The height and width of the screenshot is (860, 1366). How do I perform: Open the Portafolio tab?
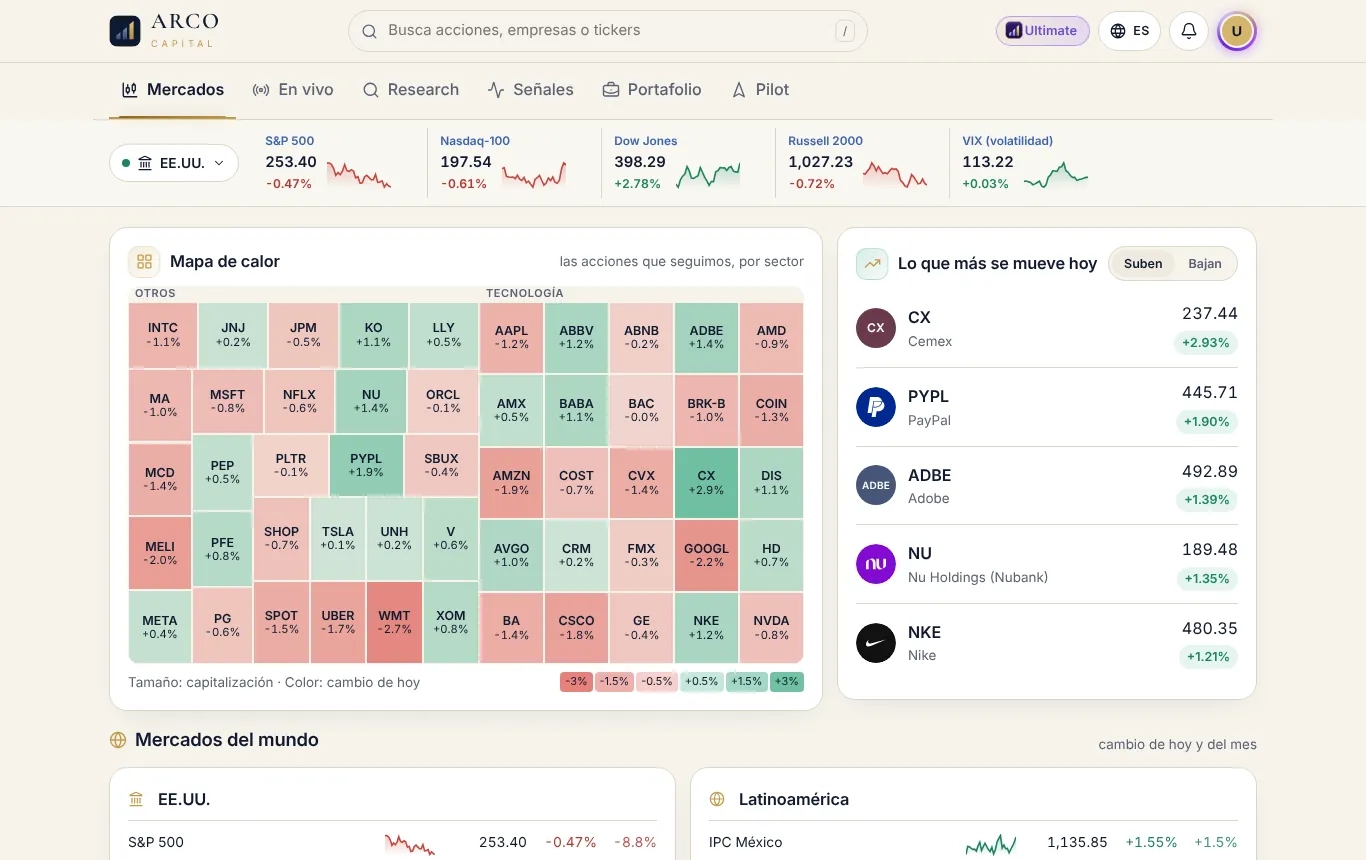coord(652,90)
